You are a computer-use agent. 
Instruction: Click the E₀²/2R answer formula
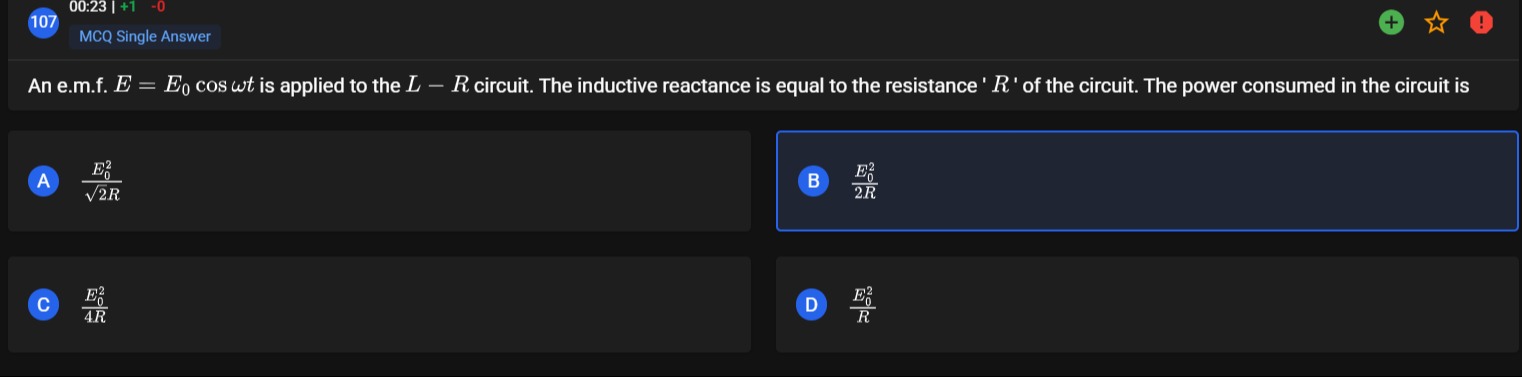click(x=865, y=181)
